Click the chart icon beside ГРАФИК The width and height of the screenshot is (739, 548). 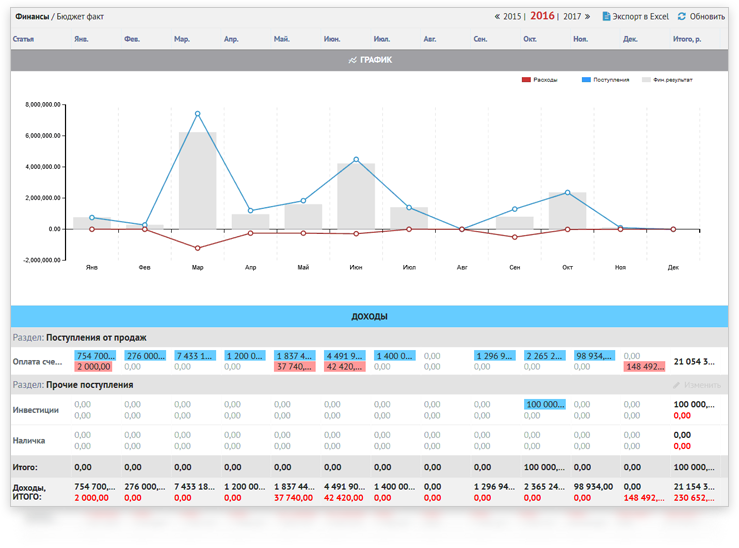pyautogui.click(x=352, y=60)
